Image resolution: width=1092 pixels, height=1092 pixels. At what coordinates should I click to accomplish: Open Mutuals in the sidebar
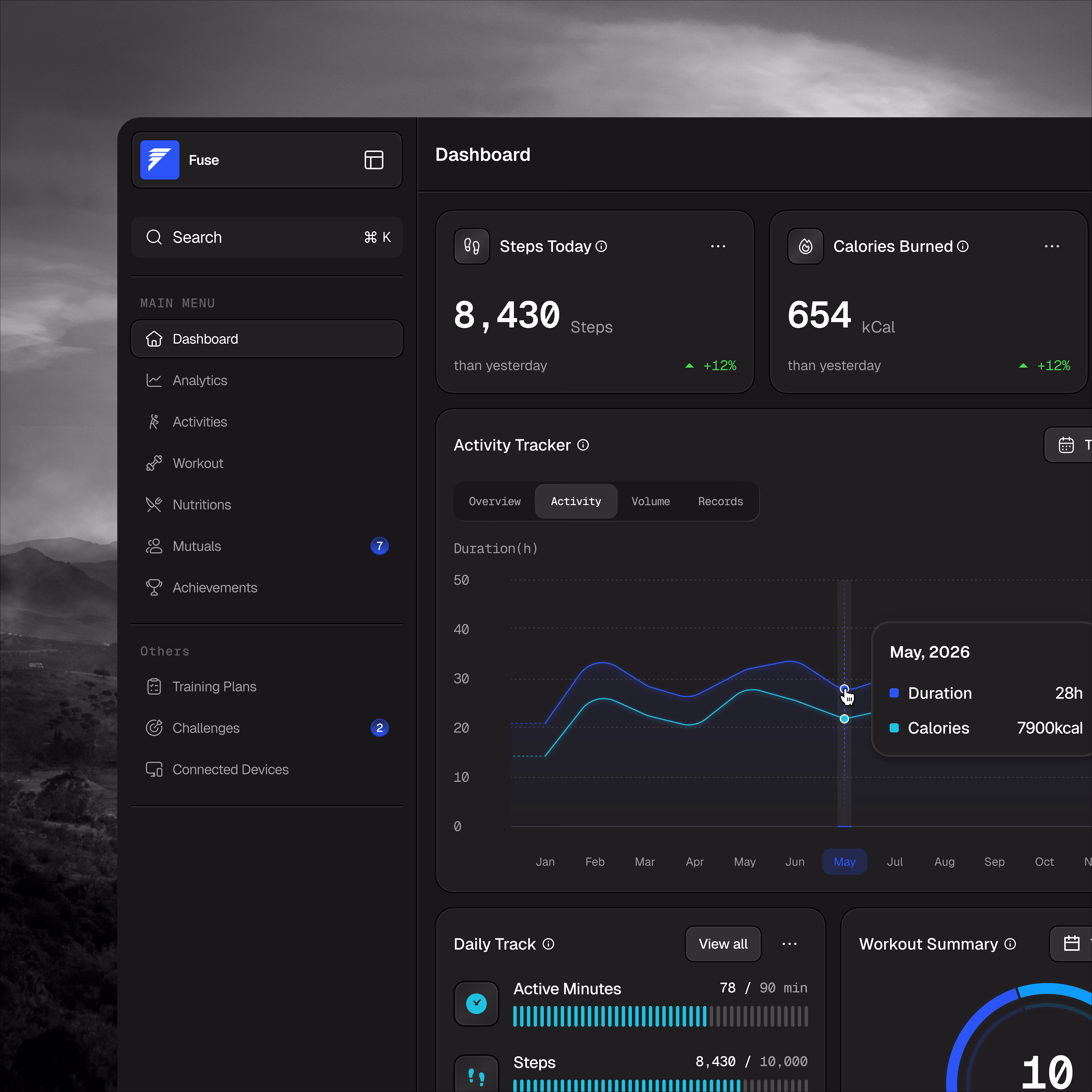point(267,546)
